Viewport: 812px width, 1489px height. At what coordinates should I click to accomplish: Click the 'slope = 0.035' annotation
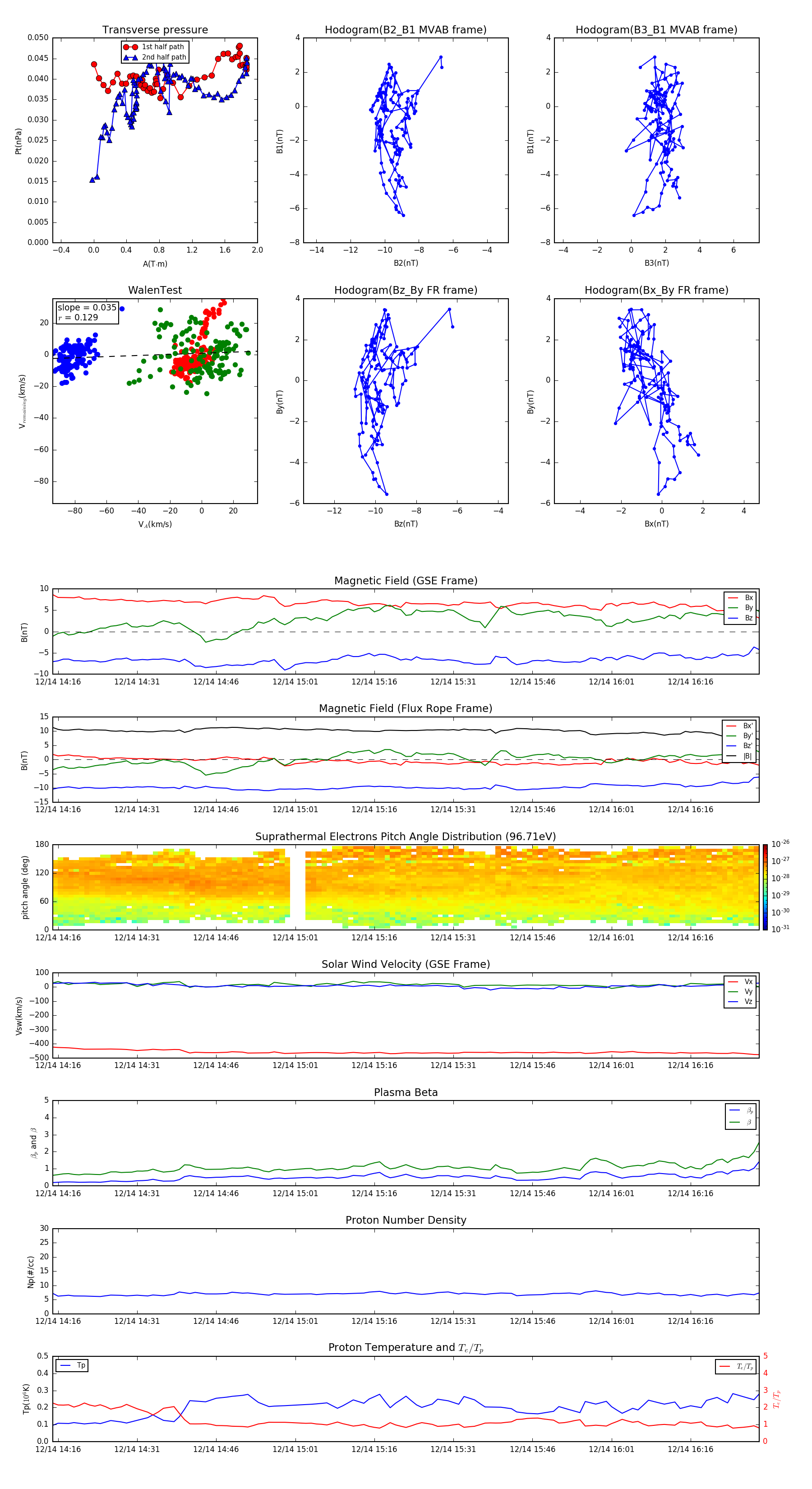(x=87, y=308)
